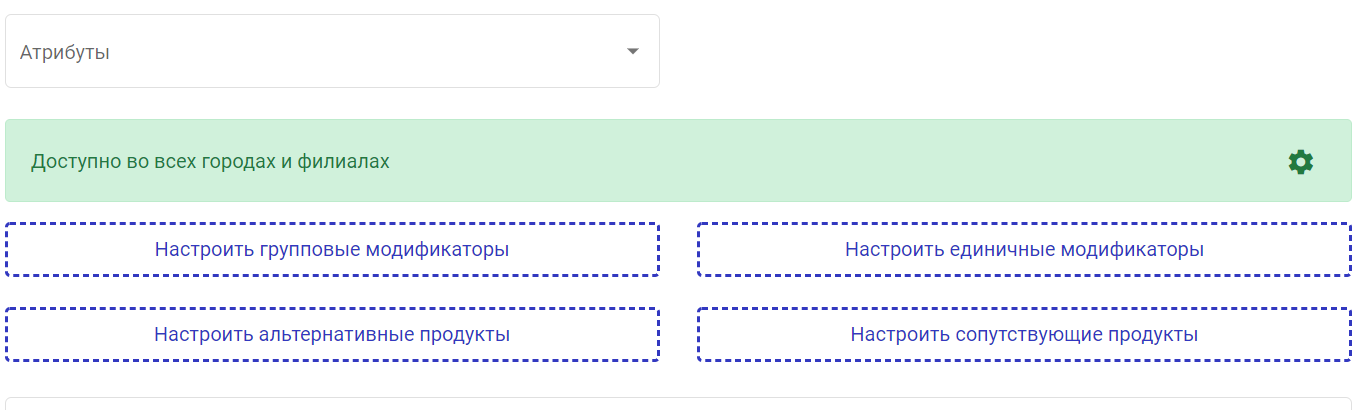Click the empty panel below the product buttons
Screen dimensions: 1363x410
678,404
